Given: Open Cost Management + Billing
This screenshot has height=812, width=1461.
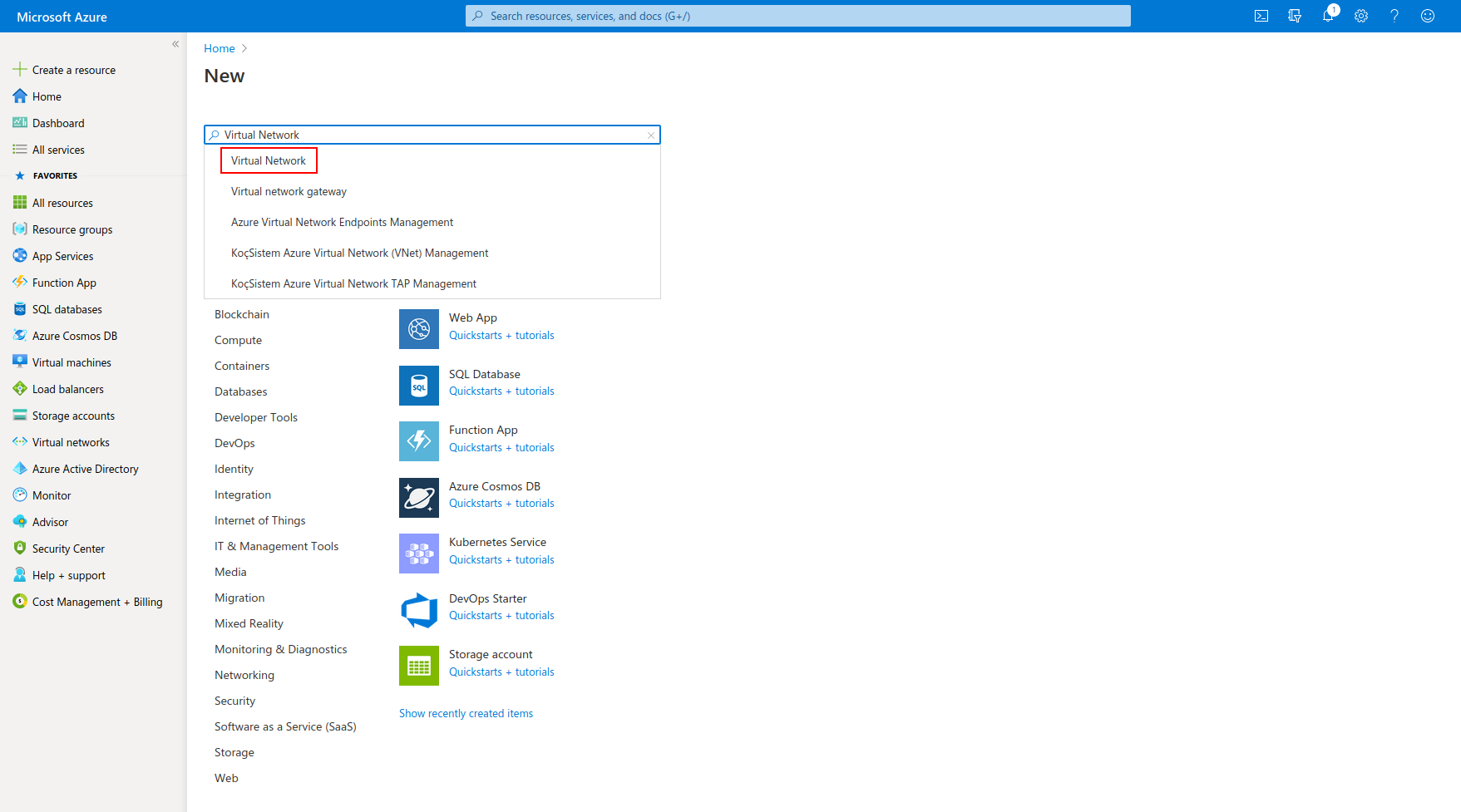Looking at the screenshot, I should 87,602.
